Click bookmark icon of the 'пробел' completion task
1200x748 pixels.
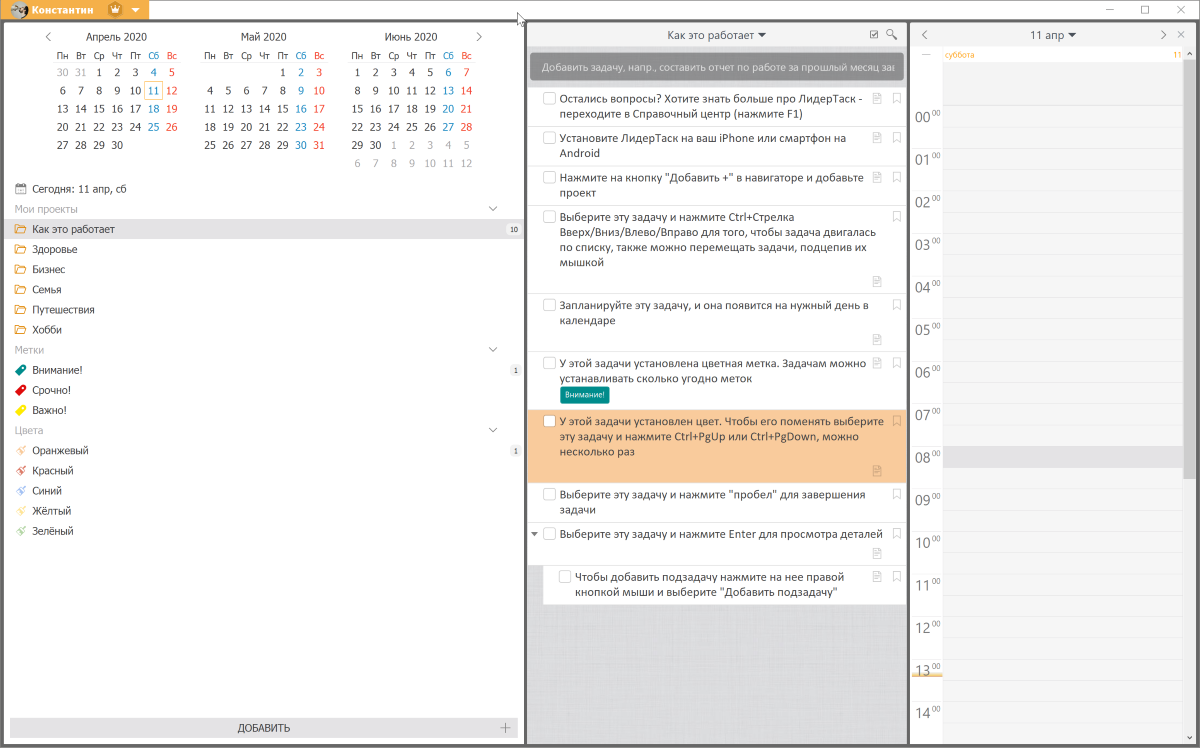897,494
